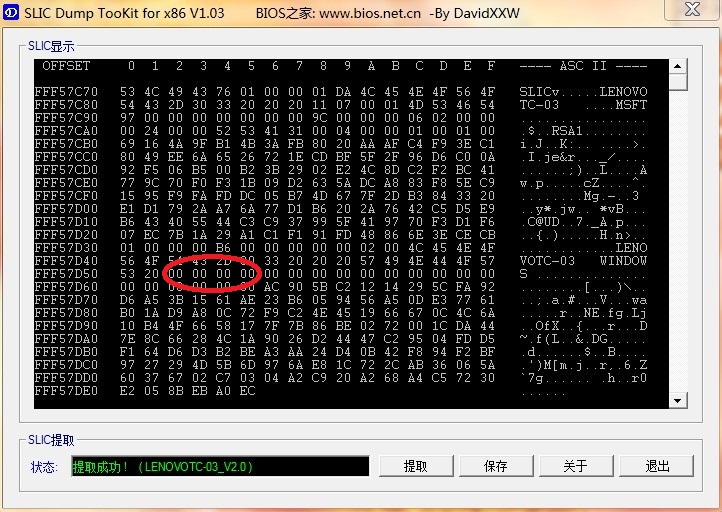Click the SLICv....LENOVO ASCII text
Viewport: 722px width, 512px height.
tap(583, 92)
